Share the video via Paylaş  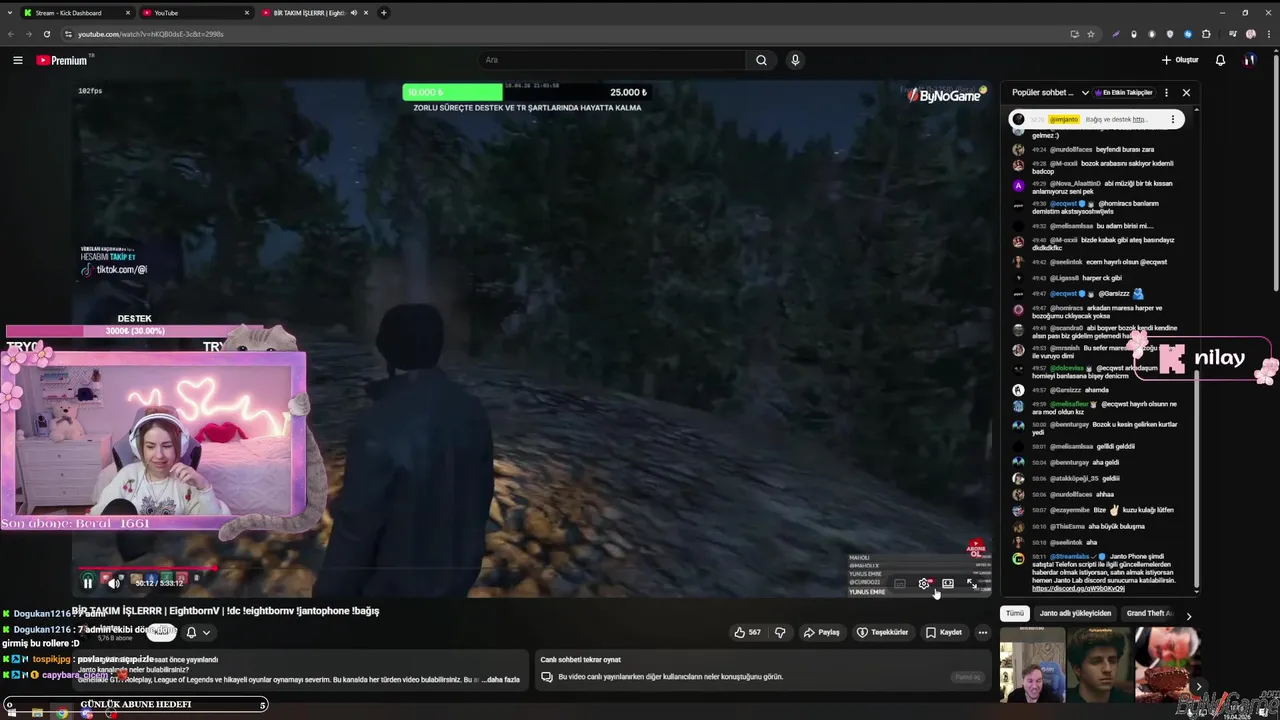[x=822, y=632]
